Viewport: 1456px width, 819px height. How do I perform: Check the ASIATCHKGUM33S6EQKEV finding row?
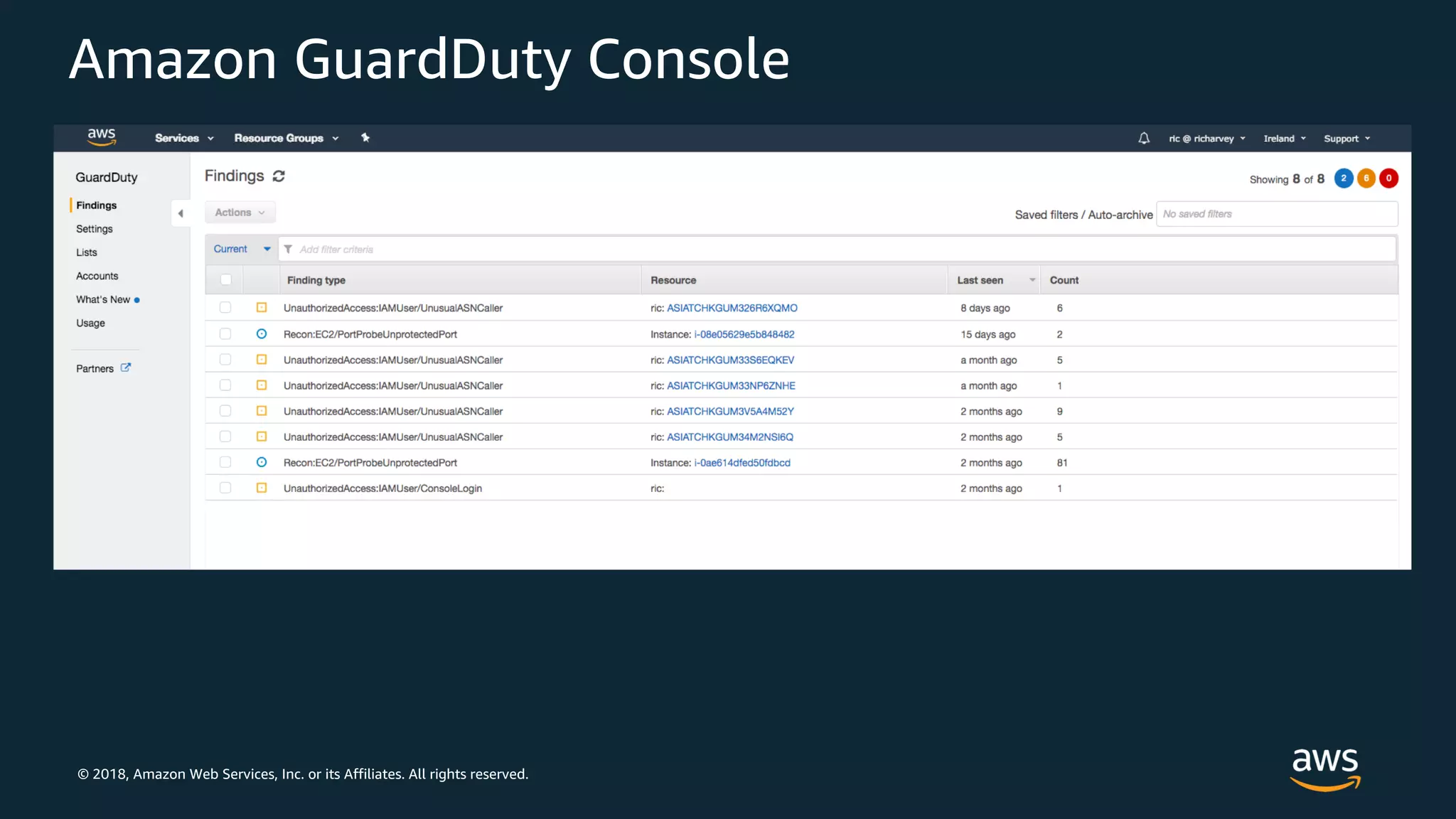pyautogui.click(x=225, y=360)
